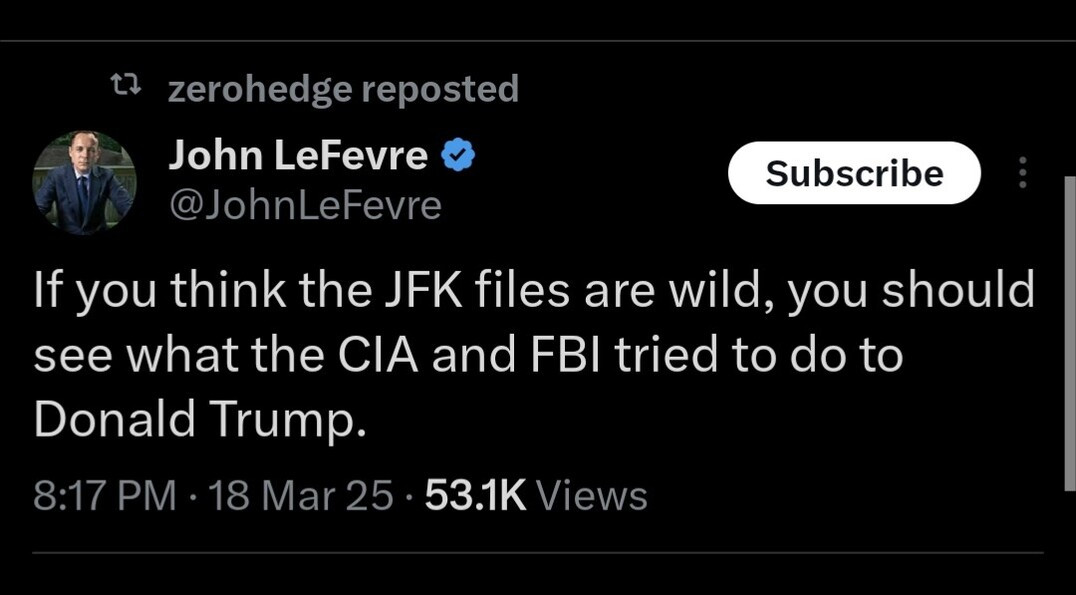
Task: Open the three-dot more options menu
Action: point(1022,173)
